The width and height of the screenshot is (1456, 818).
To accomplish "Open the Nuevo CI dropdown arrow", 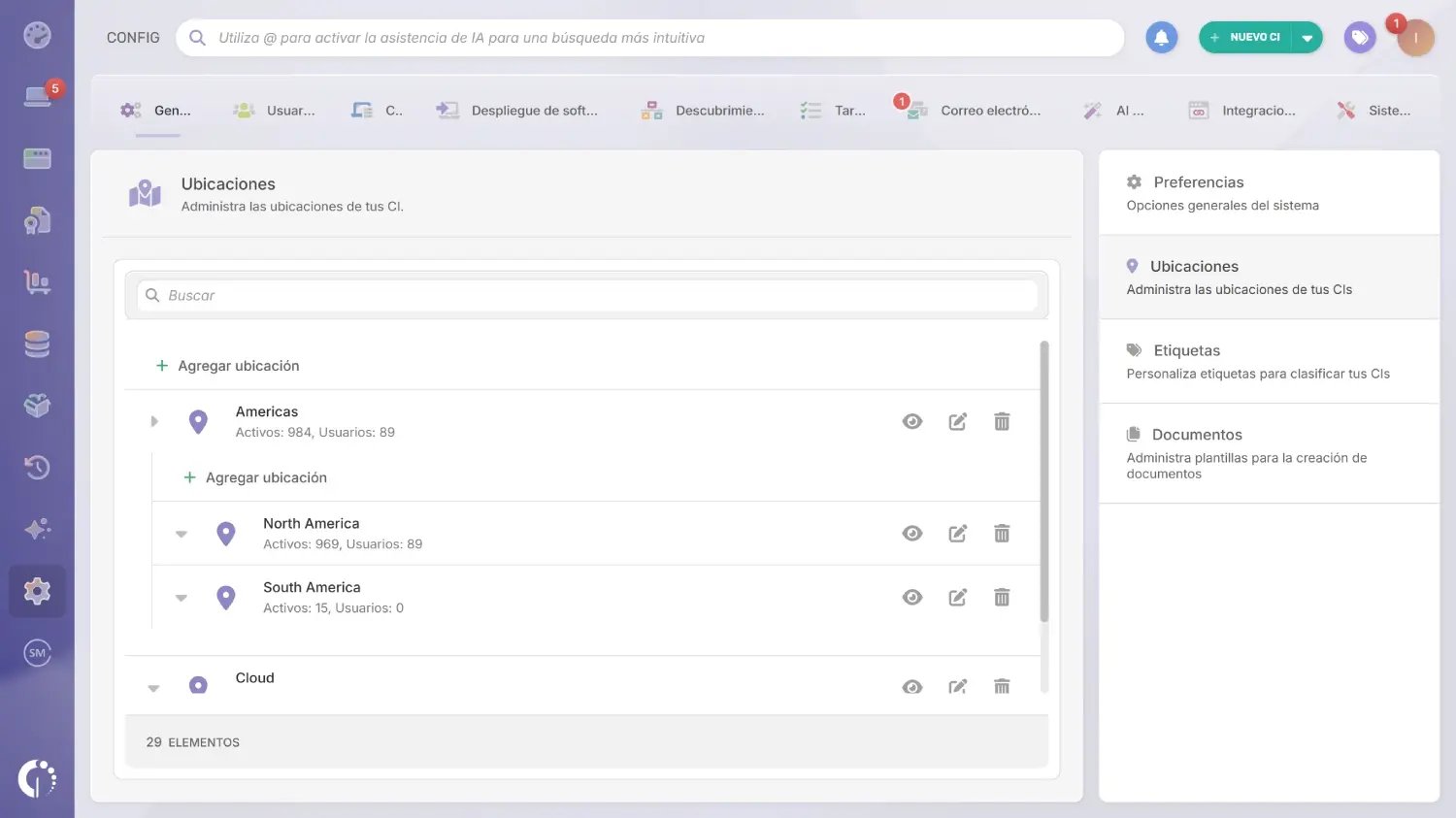I will tap(1307, 38).
